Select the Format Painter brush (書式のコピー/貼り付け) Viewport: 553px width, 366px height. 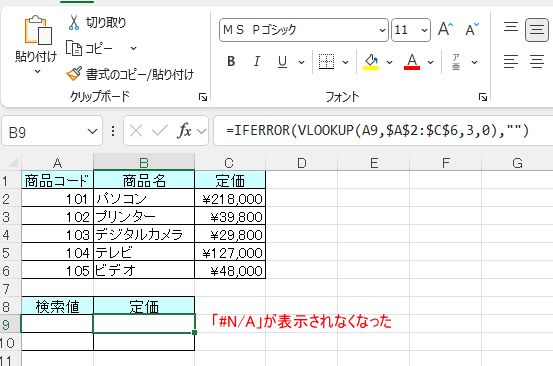point(130,74)
